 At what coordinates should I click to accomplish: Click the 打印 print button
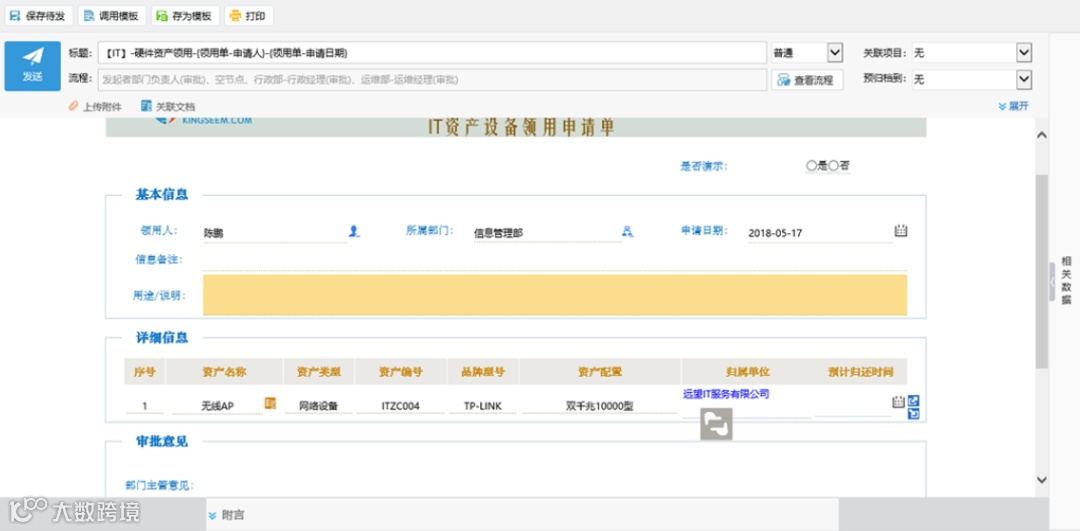point(248,16)
